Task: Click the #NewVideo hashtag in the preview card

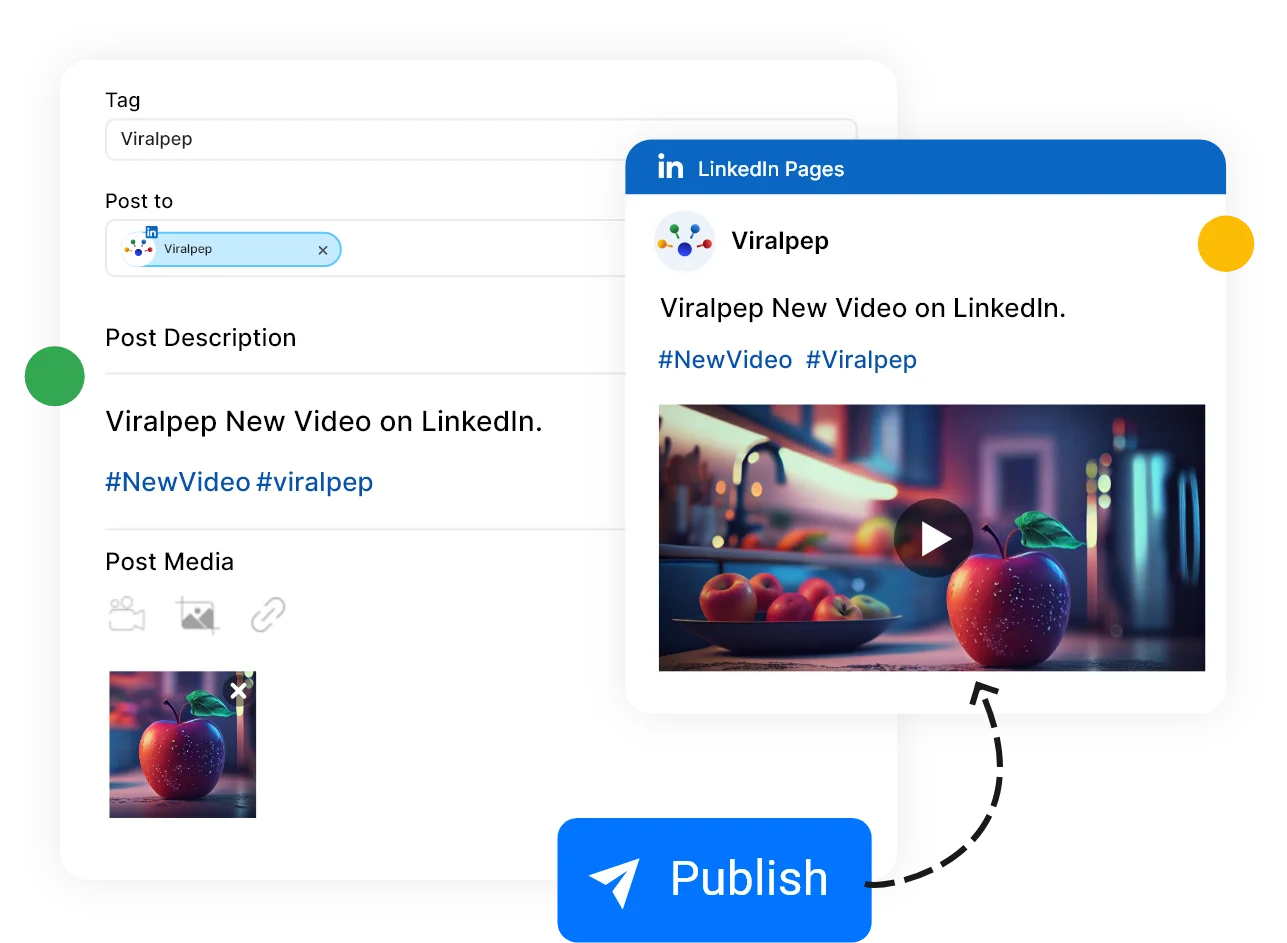Action: tap(725, 360)
